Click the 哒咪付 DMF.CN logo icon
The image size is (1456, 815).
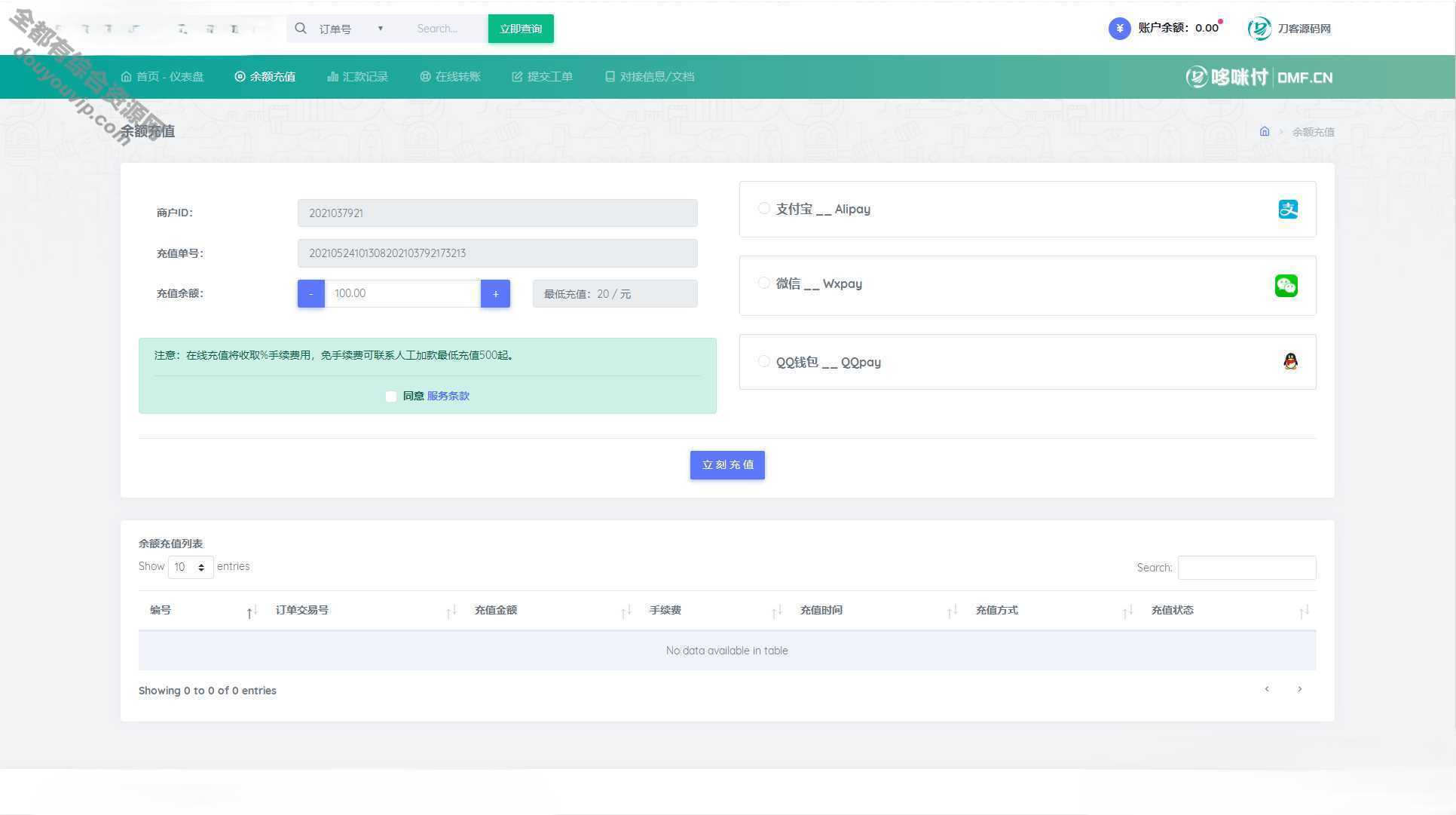(x=1196, y=76)
